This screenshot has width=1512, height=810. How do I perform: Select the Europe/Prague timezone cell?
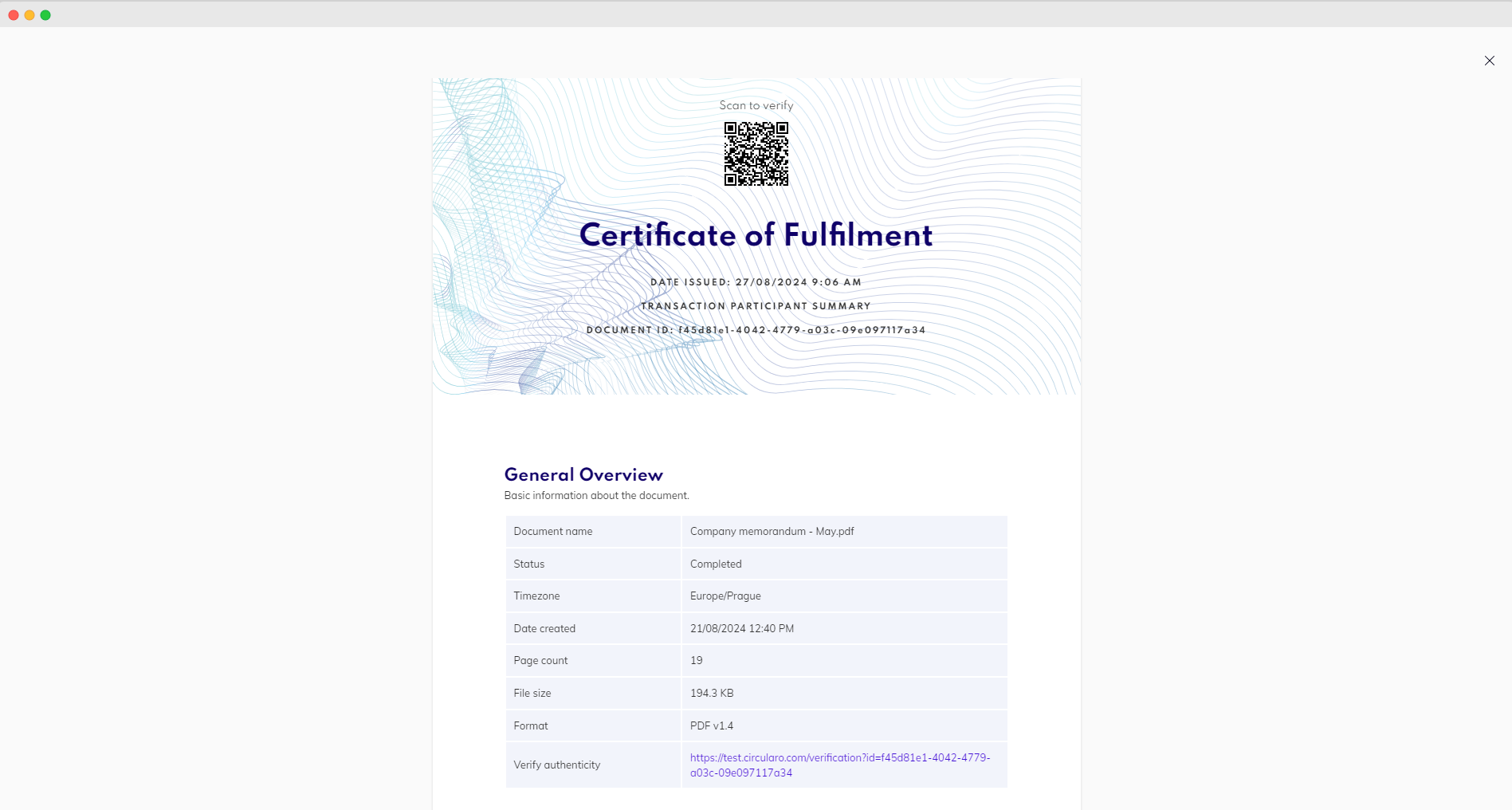[725, 596]
